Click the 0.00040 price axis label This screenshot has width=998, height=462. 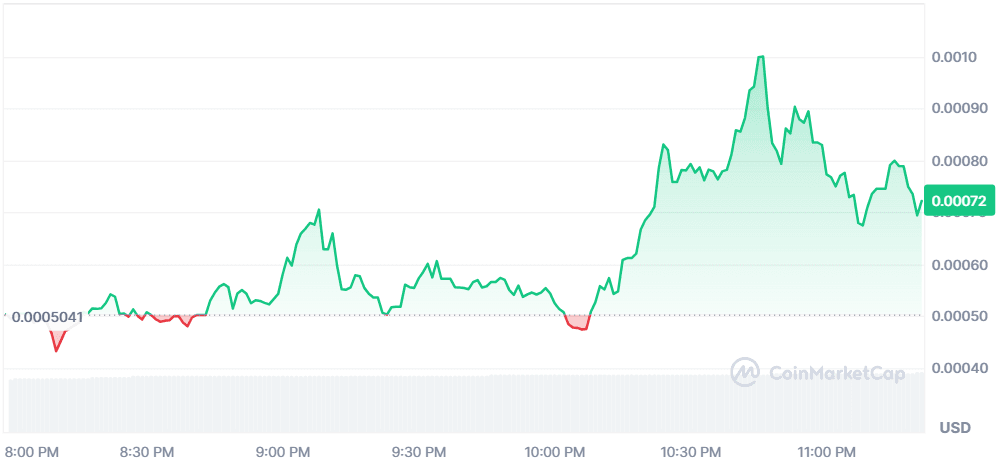pyautogui.click(x=959, y=368)
